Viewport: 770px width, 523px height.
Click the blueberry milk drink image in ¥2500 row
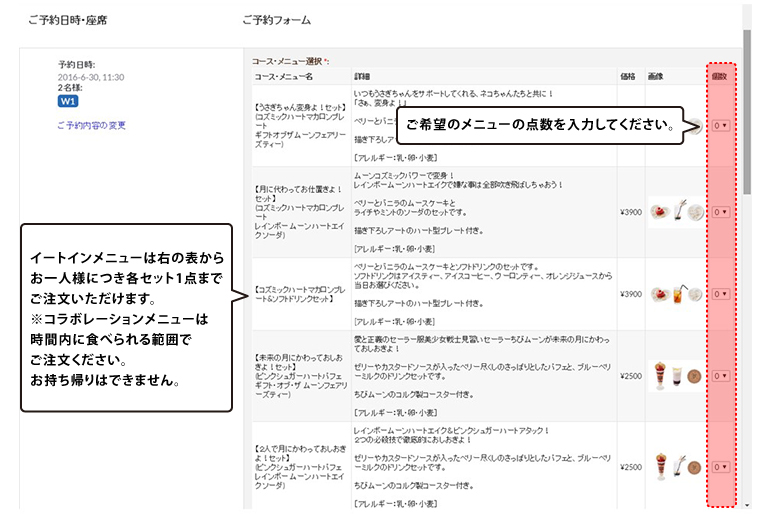pos(678,376)
